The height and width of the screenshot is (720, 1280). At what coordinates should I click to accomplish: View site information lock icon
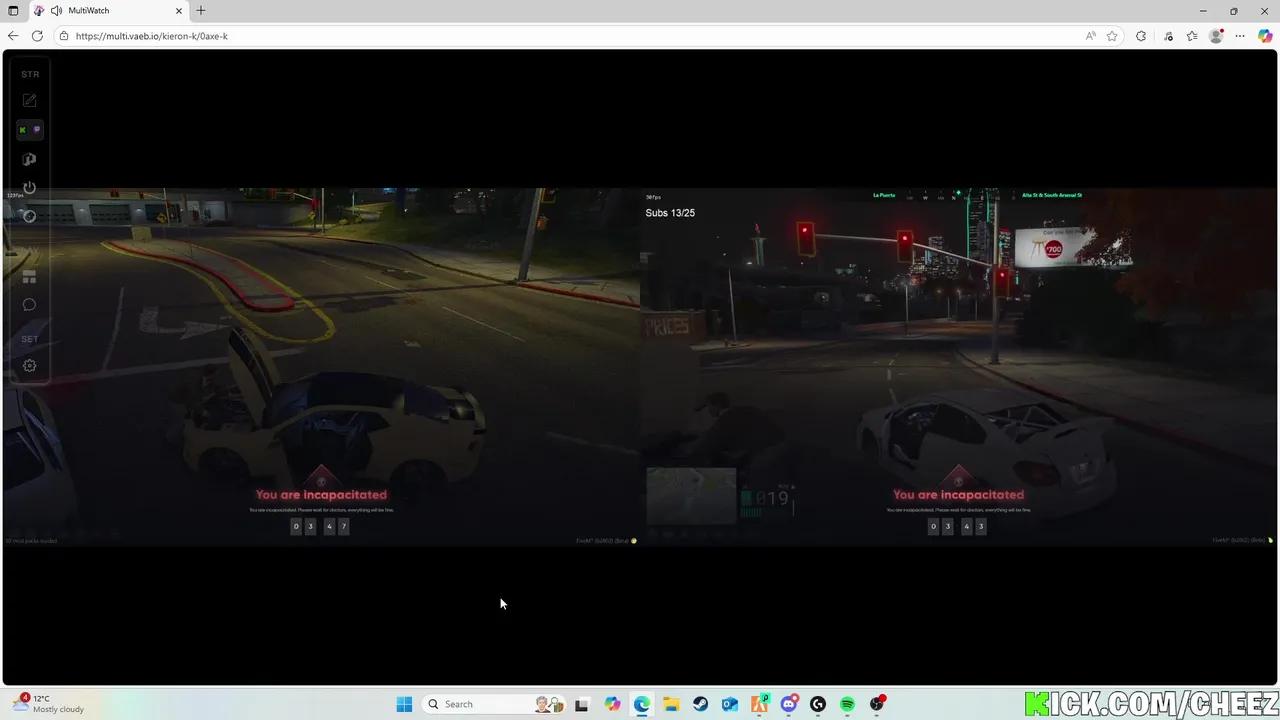tap(64, 36)
